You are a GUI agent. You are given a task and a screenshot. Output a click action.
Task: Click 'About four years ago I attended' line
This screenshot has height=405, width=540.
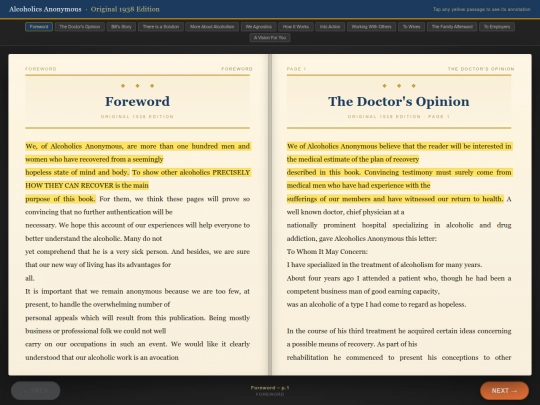coord(399,278)
